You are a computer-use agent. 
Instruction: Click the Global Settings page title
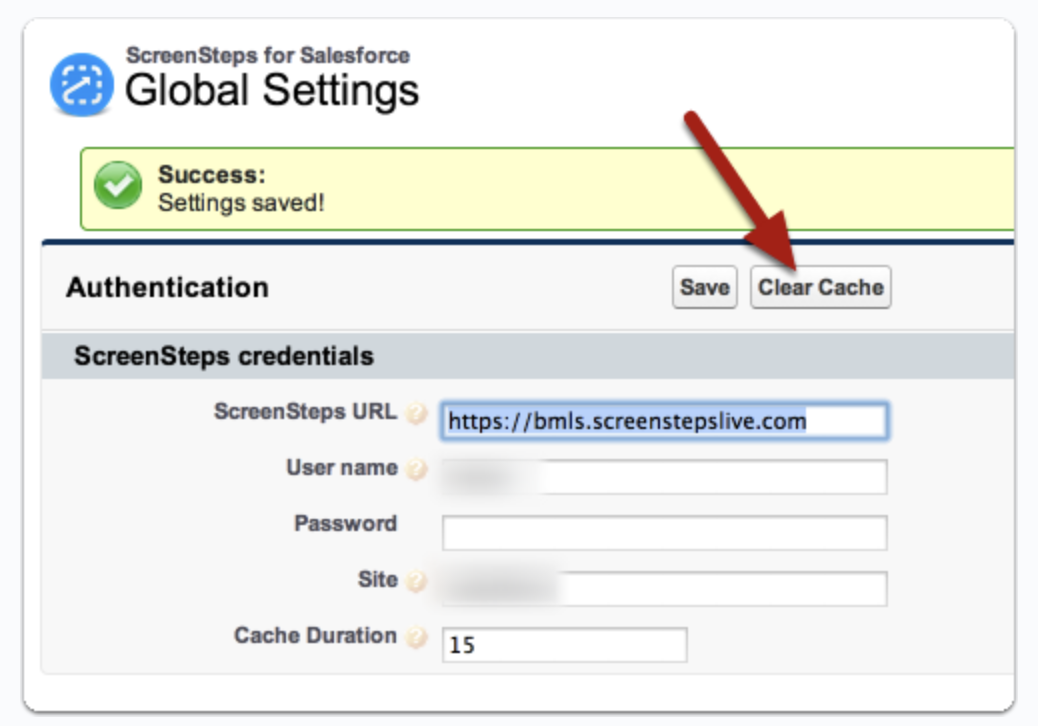(272, 91)
